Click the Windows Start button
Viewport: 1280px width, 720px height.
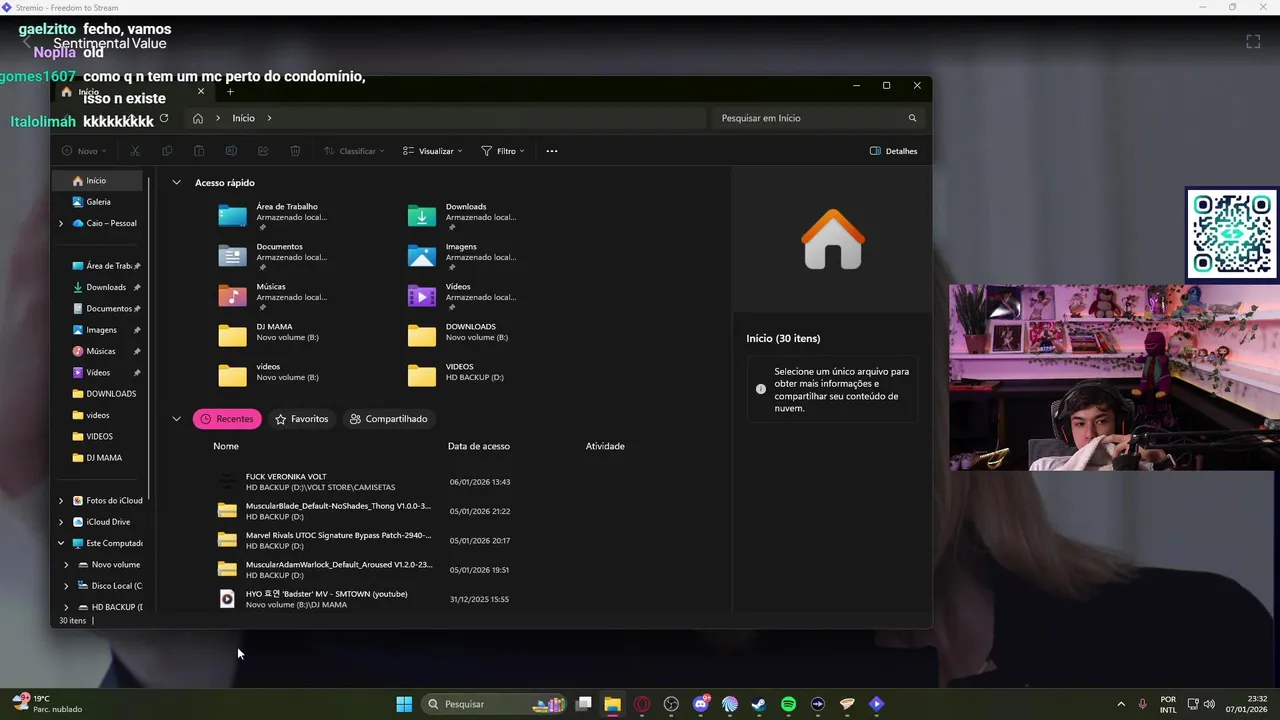point(404,704)
